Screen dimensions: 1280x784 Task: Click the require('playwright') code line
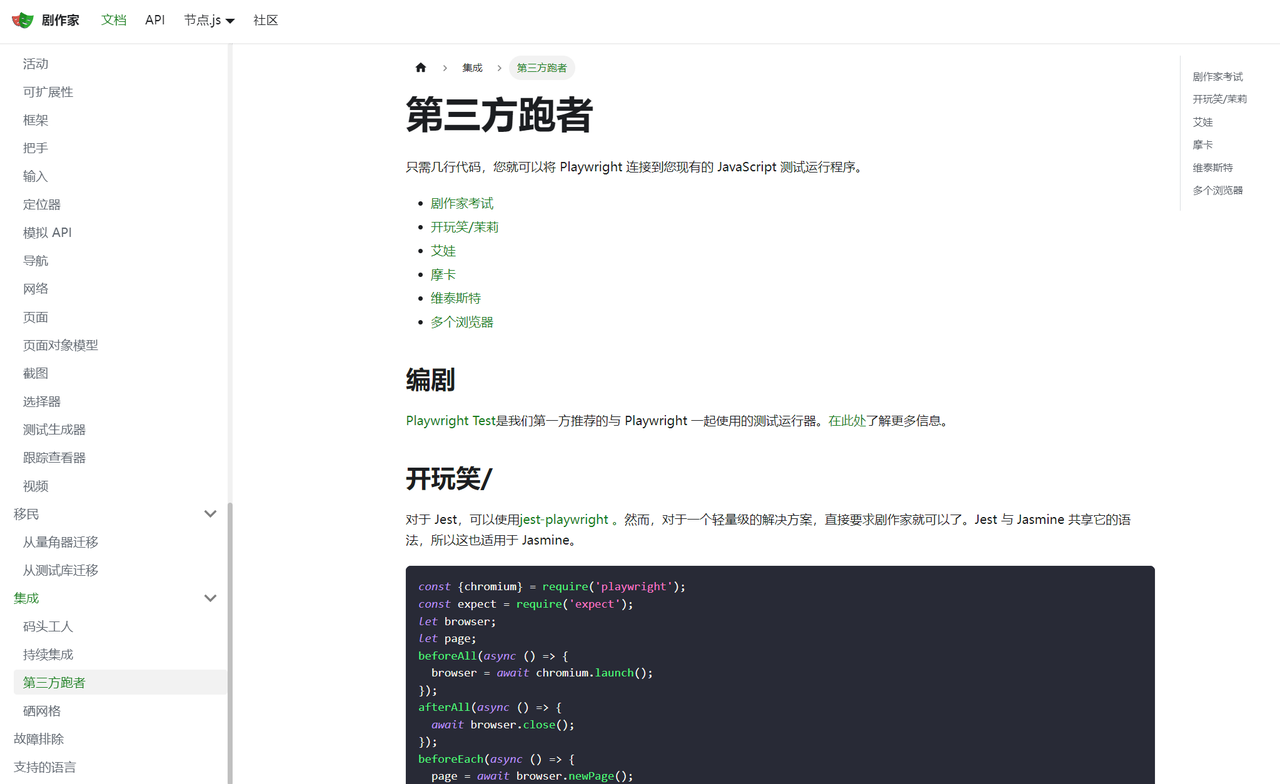tap(552, 587)
